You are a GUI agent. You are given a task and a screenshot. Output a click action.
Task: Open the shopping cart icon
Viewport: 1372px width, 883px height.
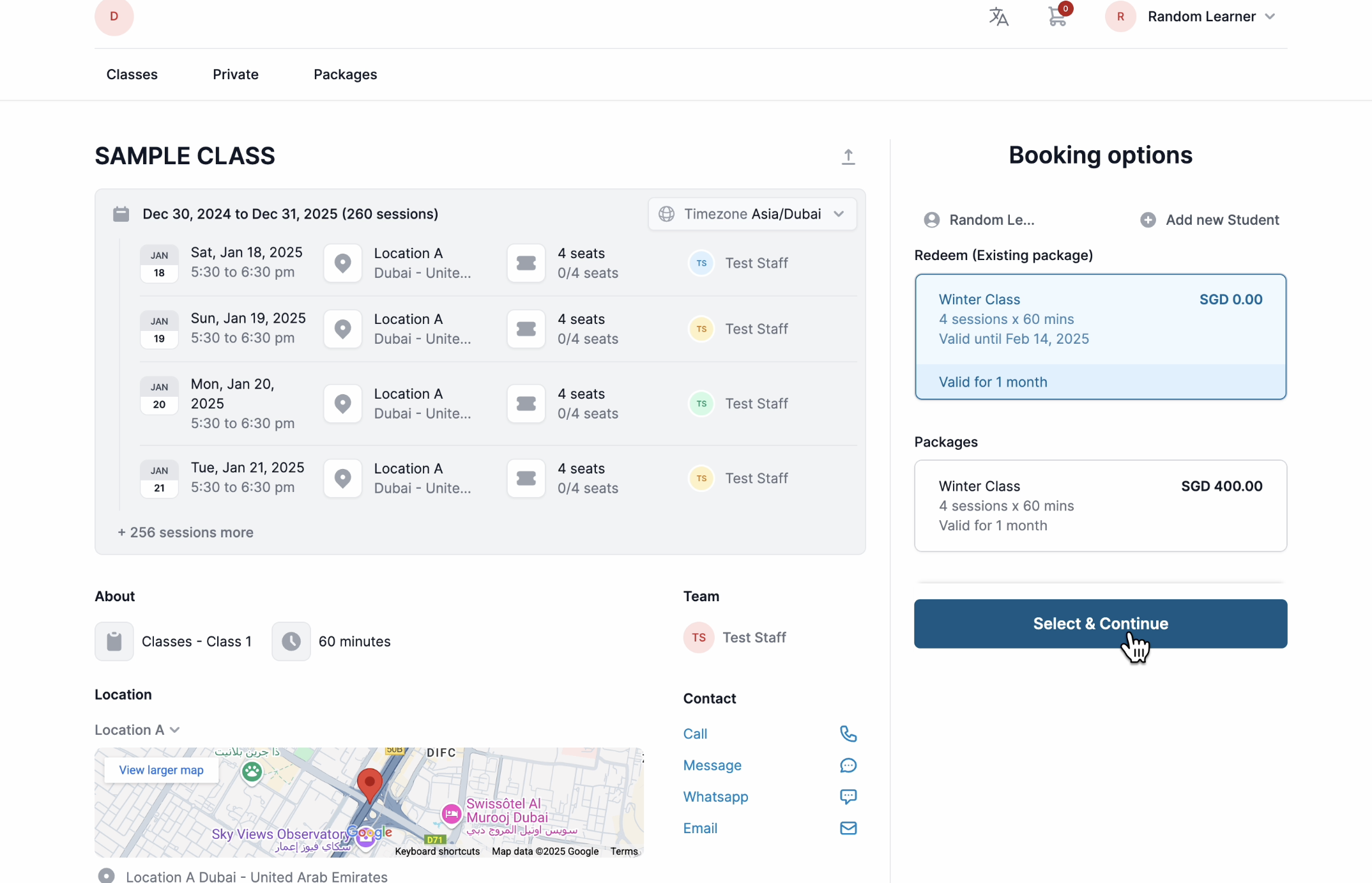(1057, 17)
